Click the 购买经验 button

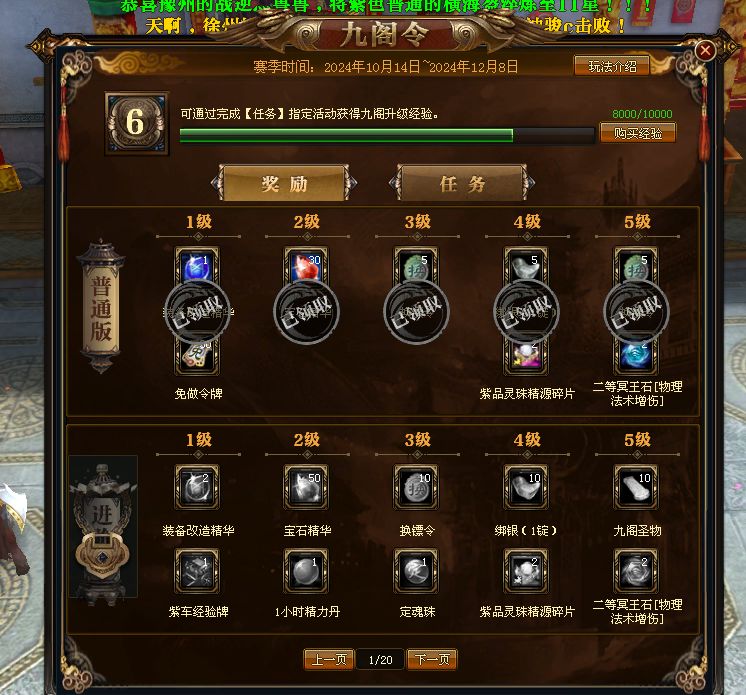point(638,133)
